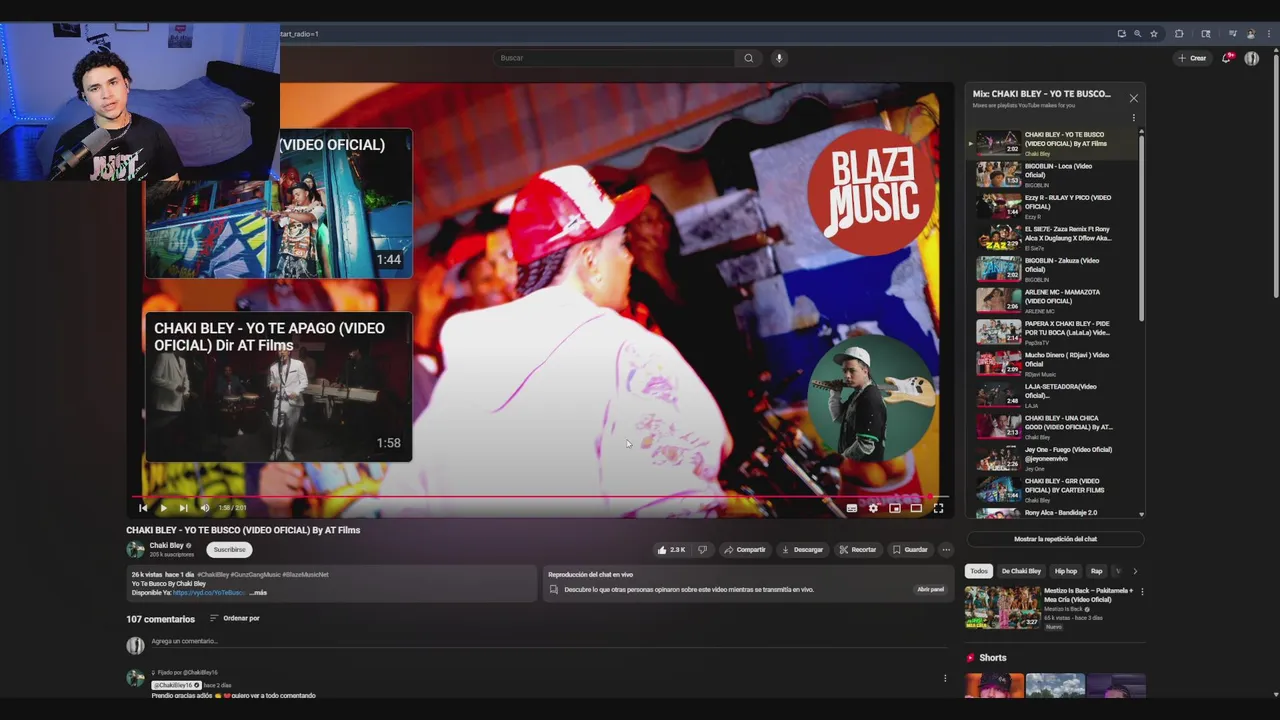
Task: Open end-screen card with 1:44 duration
Action: (x=278, y=203)
